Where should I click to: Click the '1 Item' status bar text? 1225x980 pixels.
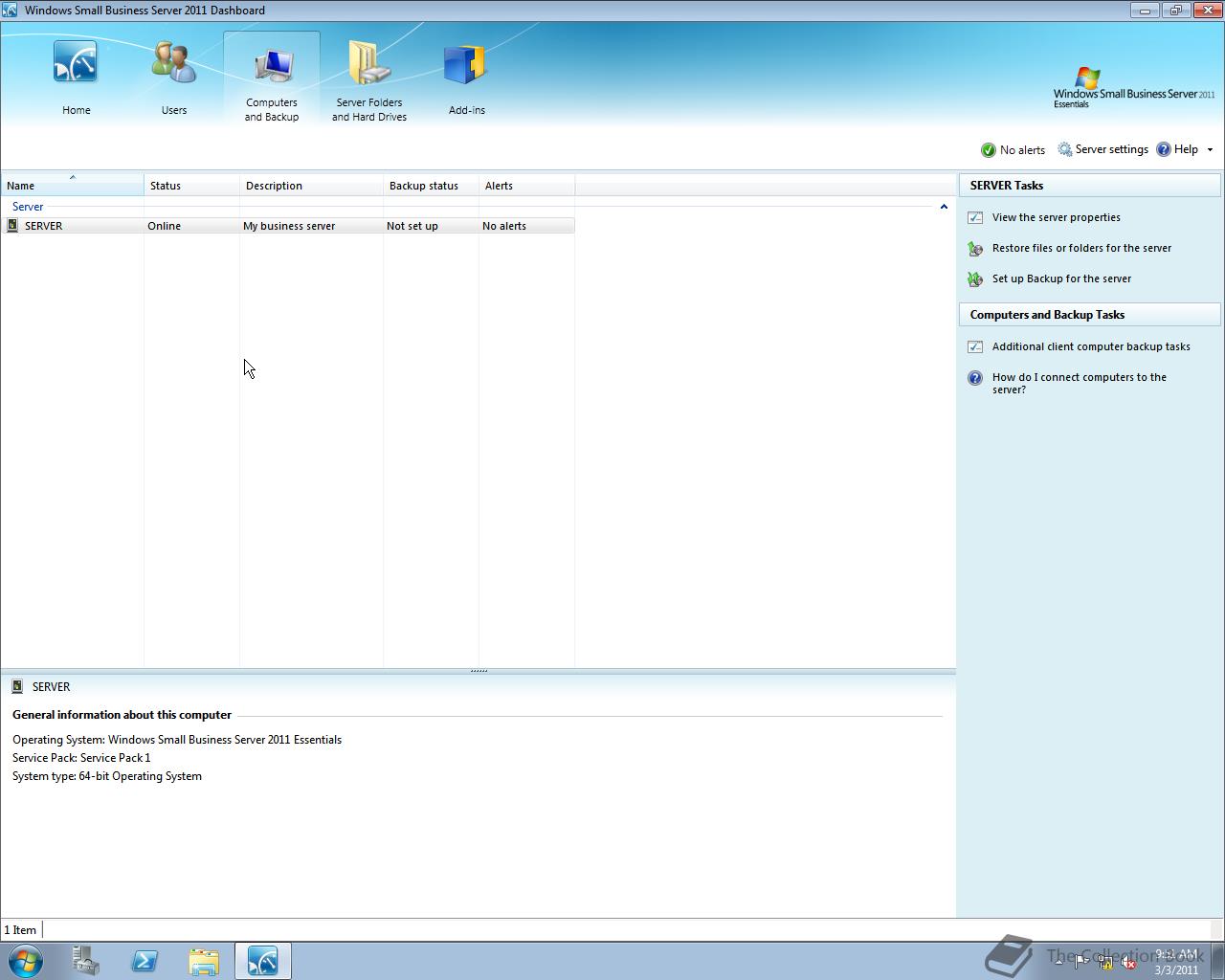point(20,930)
